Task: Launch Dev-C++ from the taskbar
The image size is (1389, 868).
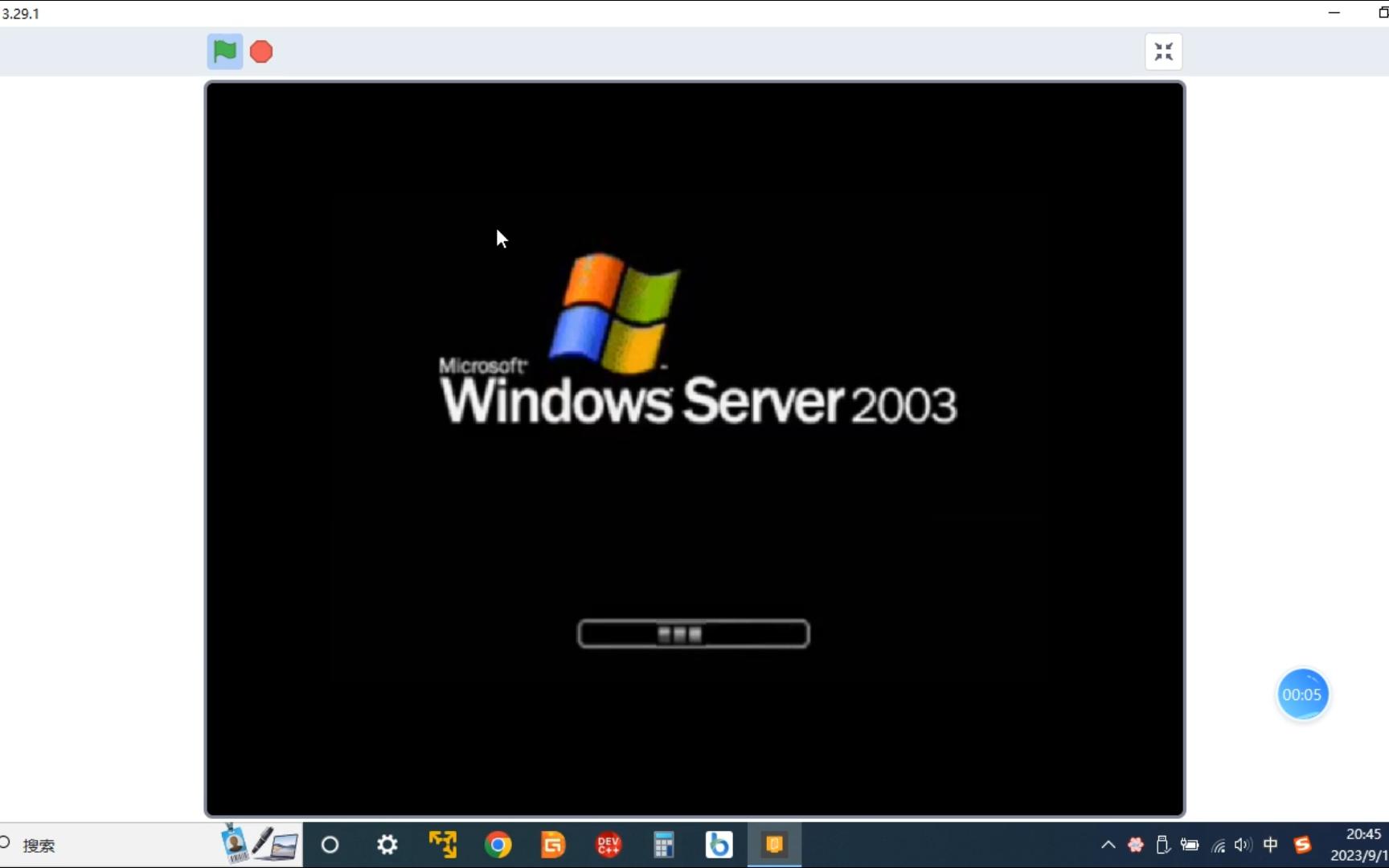Action: 608,845
